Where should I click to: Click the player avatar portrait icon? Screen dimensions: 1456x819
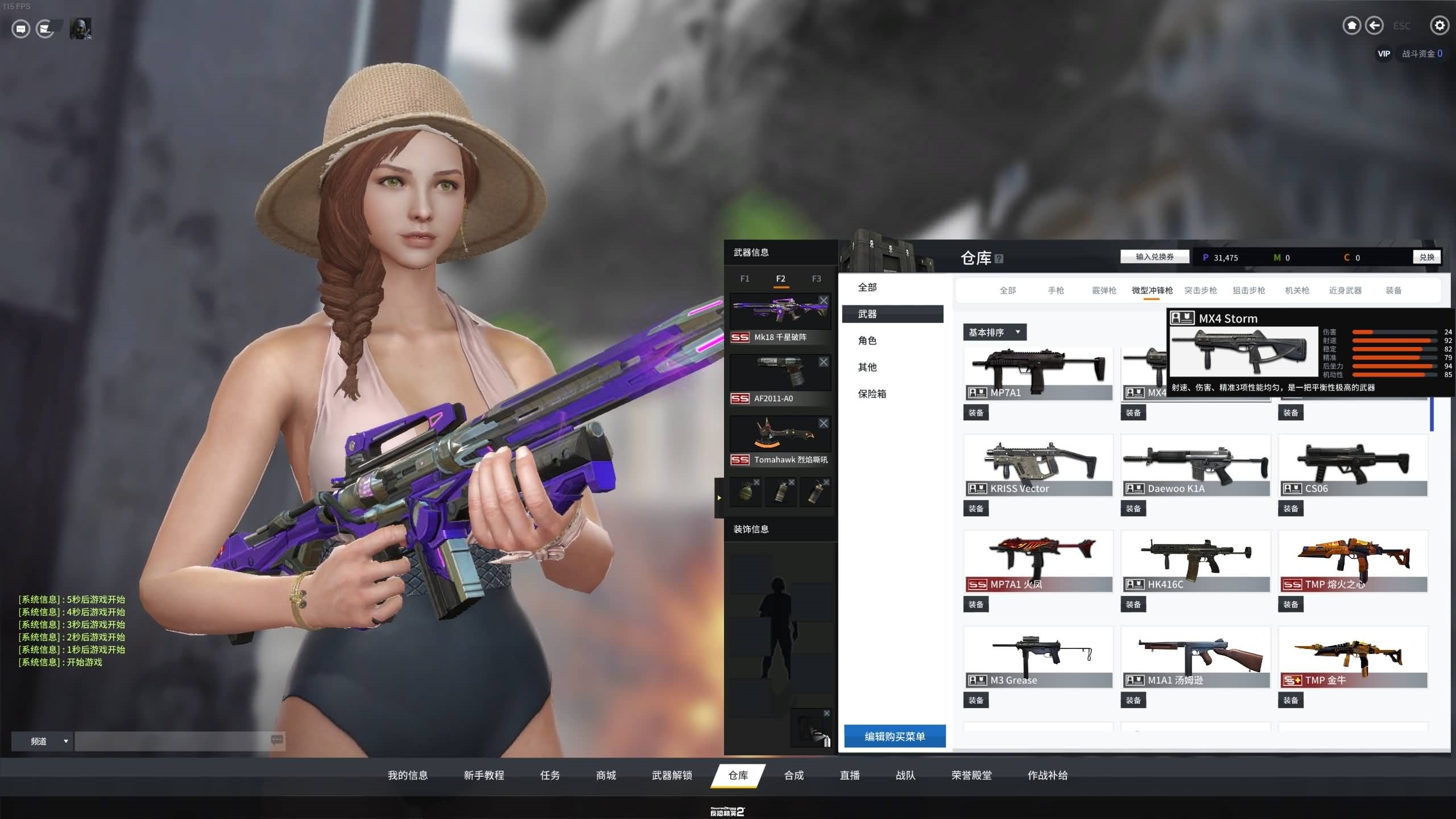tap(80, 28)
